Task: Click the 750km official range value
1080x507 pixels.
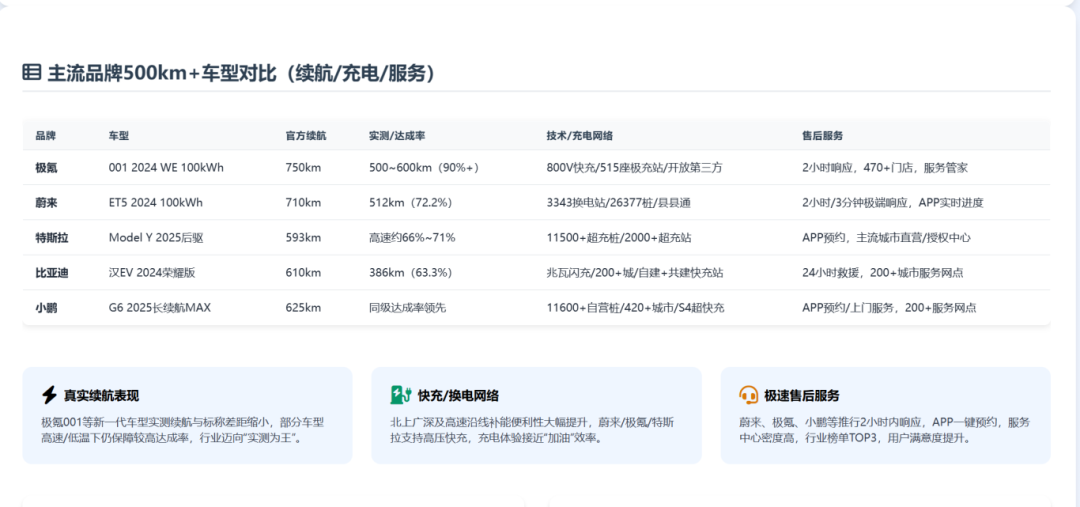Action: coord(303,167)
